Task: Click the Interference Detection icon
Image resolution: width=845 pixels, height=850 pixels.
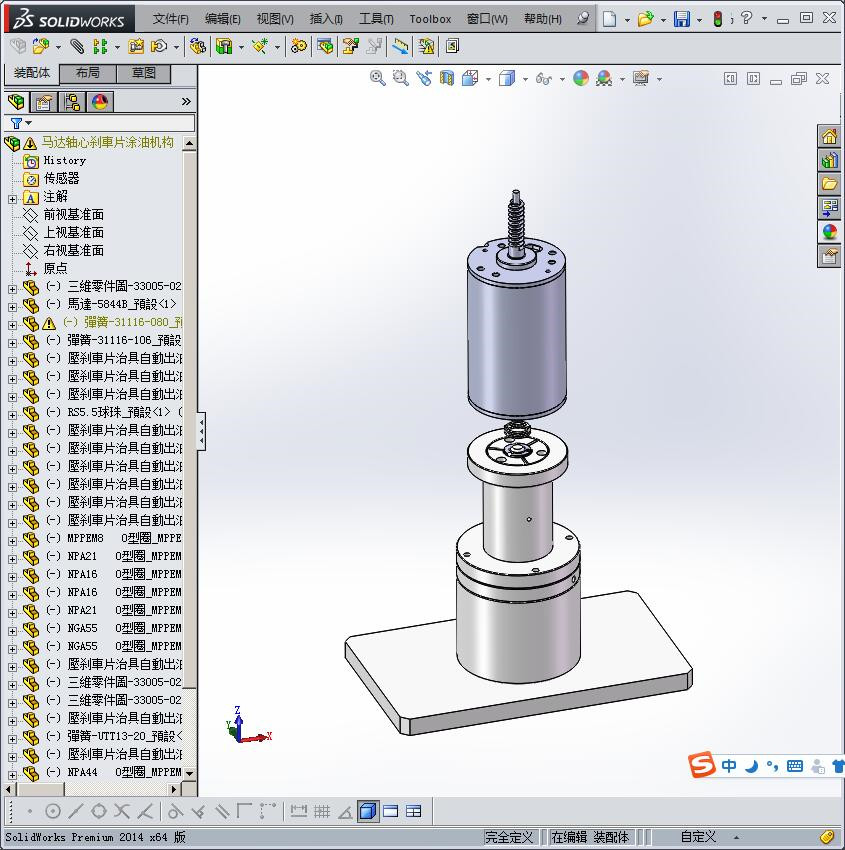Action: [401, 47]
